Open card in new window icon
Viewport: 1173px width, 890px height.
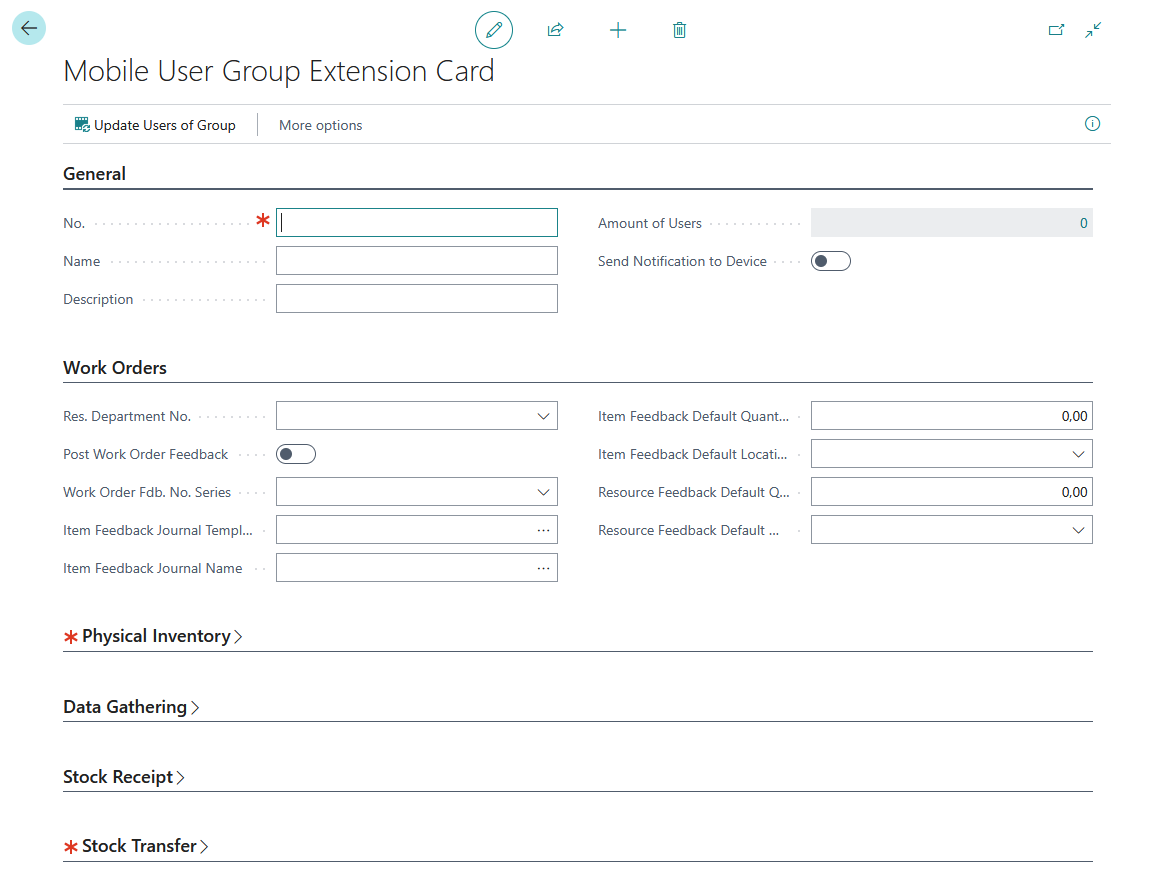click(1056, 30)
